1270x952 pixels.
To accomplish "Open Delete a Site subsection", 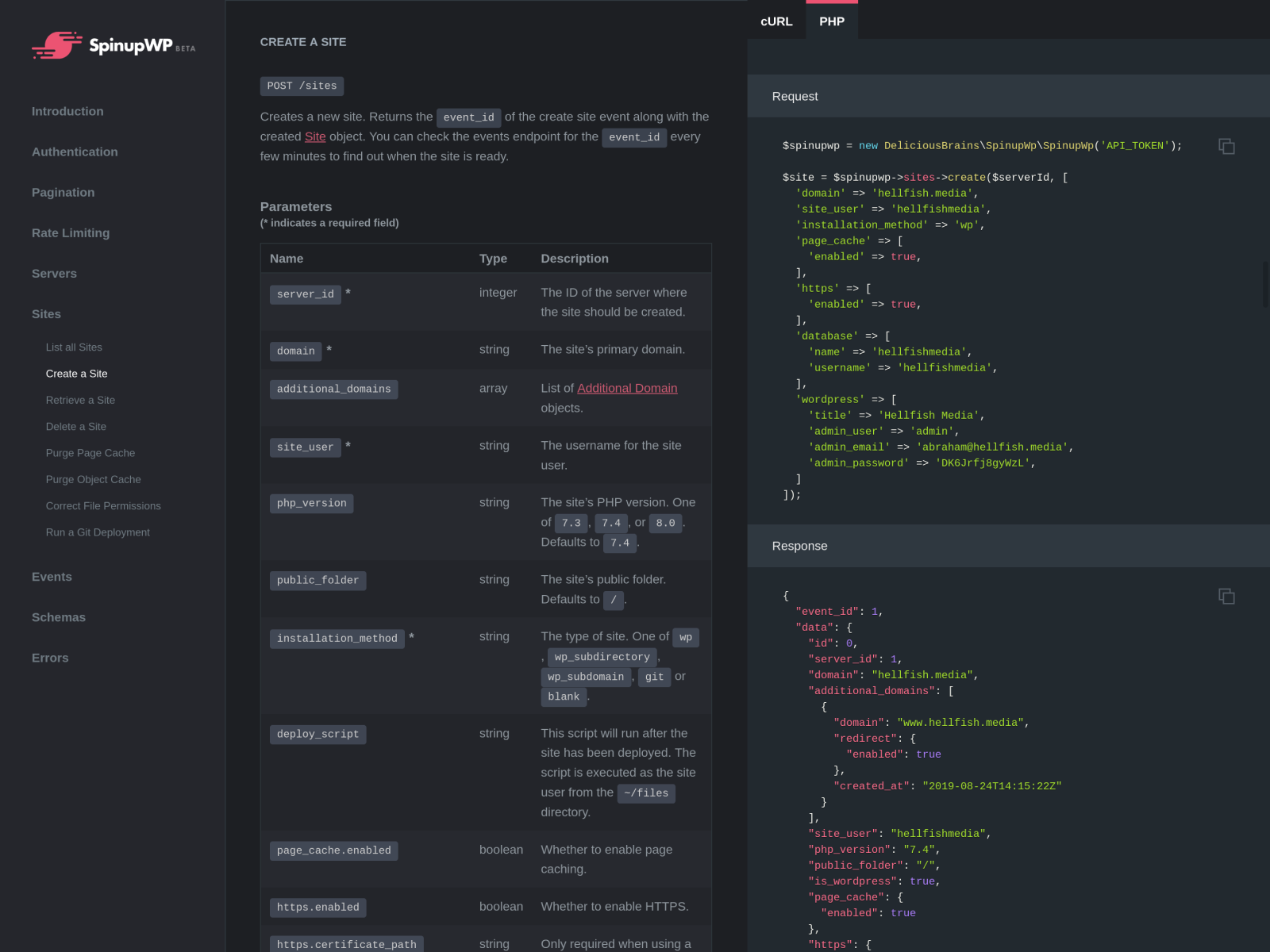I will click(x=75, y=427).
